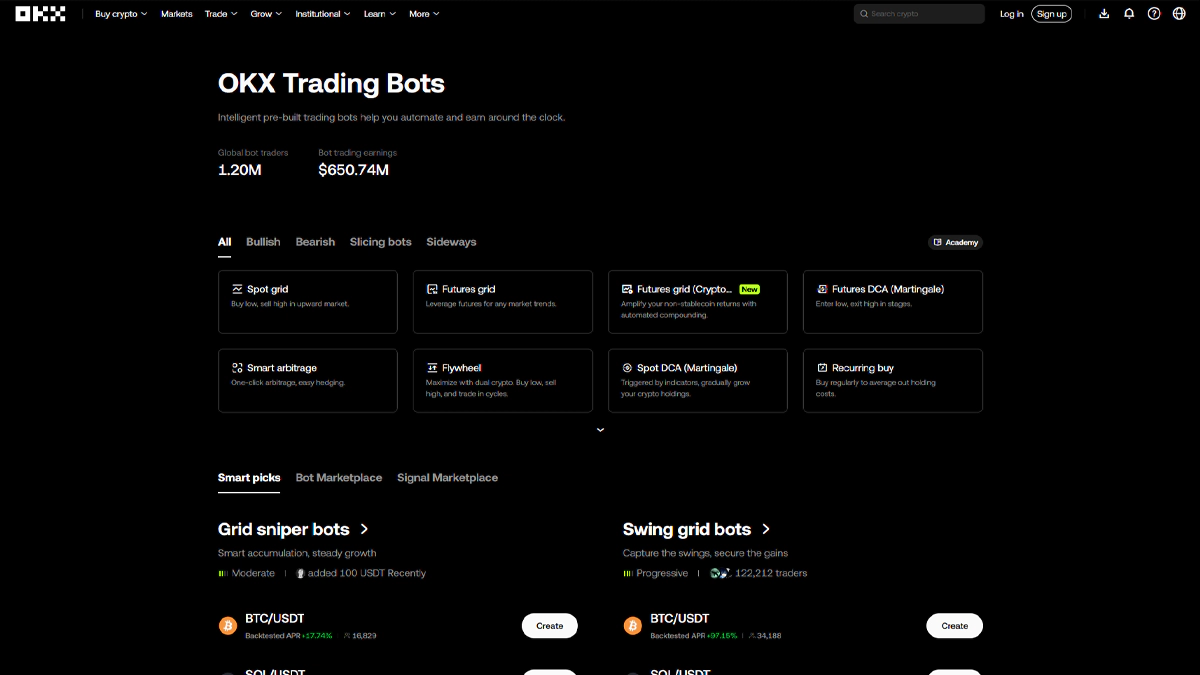Open the Spot grid bot card
1200x675 pixels.
click(307, 301)
